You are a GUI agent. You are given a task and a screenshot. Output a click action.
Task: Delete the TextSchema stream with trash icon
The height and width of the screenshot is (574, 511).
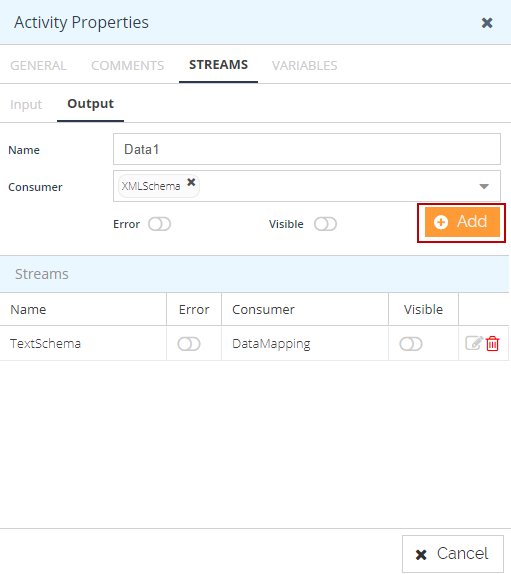[x=492, y=344]
